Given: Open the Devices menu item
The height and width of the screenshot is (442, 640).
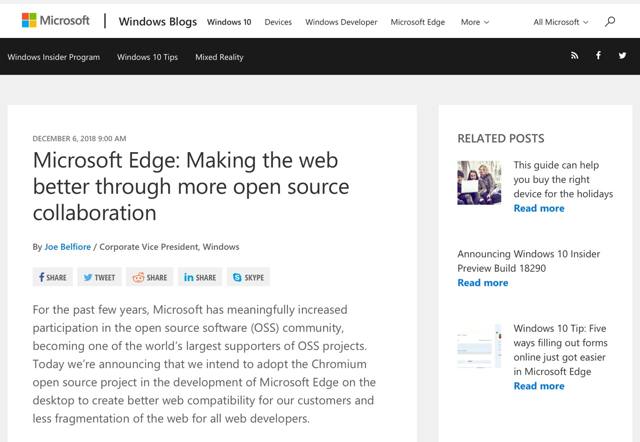Looking at the screenshot, I should [278, 21].
